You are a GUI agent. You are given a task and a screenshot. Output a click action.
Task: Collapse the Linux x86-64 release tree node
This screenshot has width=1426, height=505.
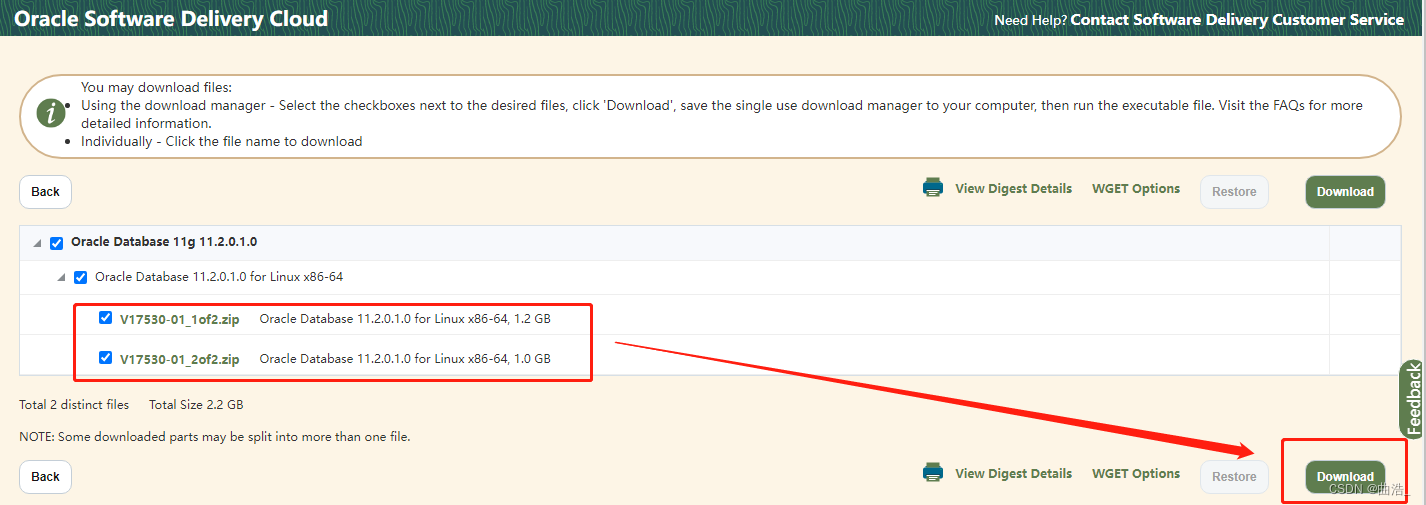click(62, 278)
